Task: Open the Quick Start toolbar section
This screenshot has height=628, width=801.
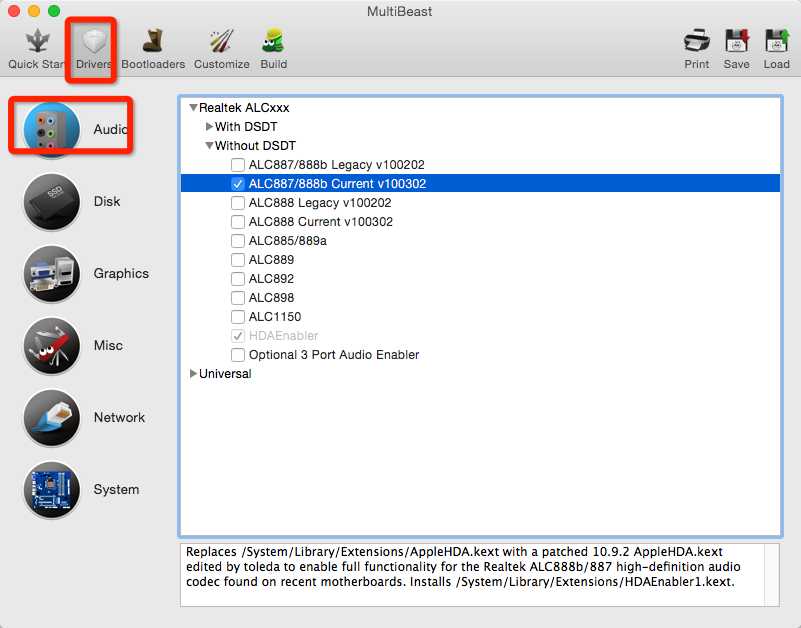Action: tap(37, 49)
